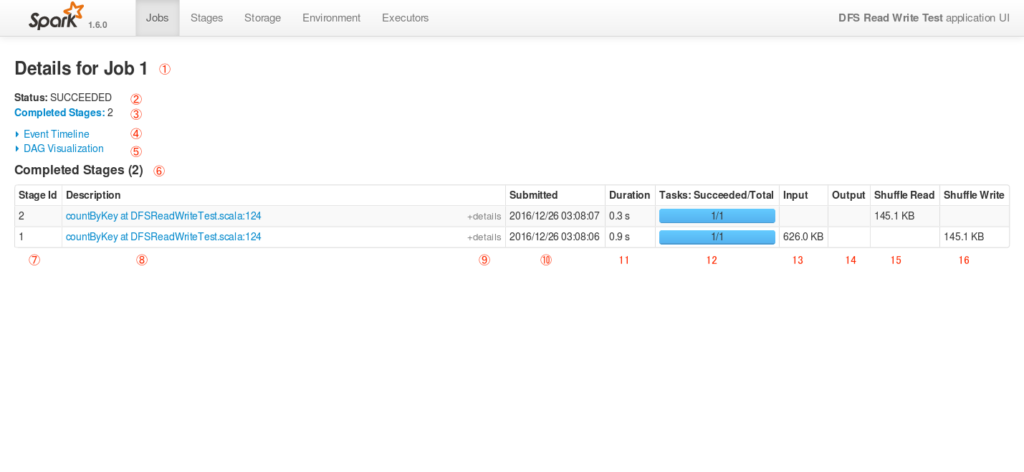Click the 626.0 KB input value
Viewport: 1024px width, 472px height.
pos(803,237)
